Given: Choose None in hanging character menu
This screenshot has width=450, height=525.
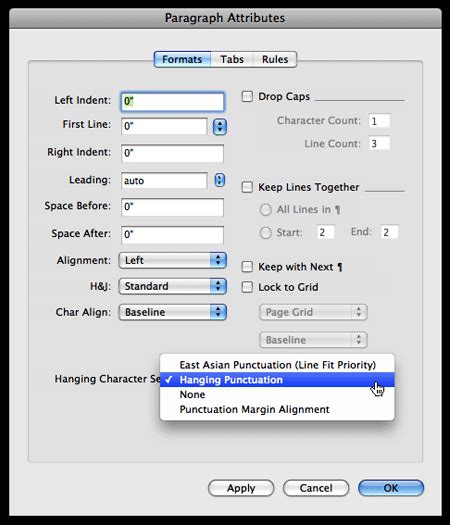Looking at the screenshot, I should pos(277,394).
